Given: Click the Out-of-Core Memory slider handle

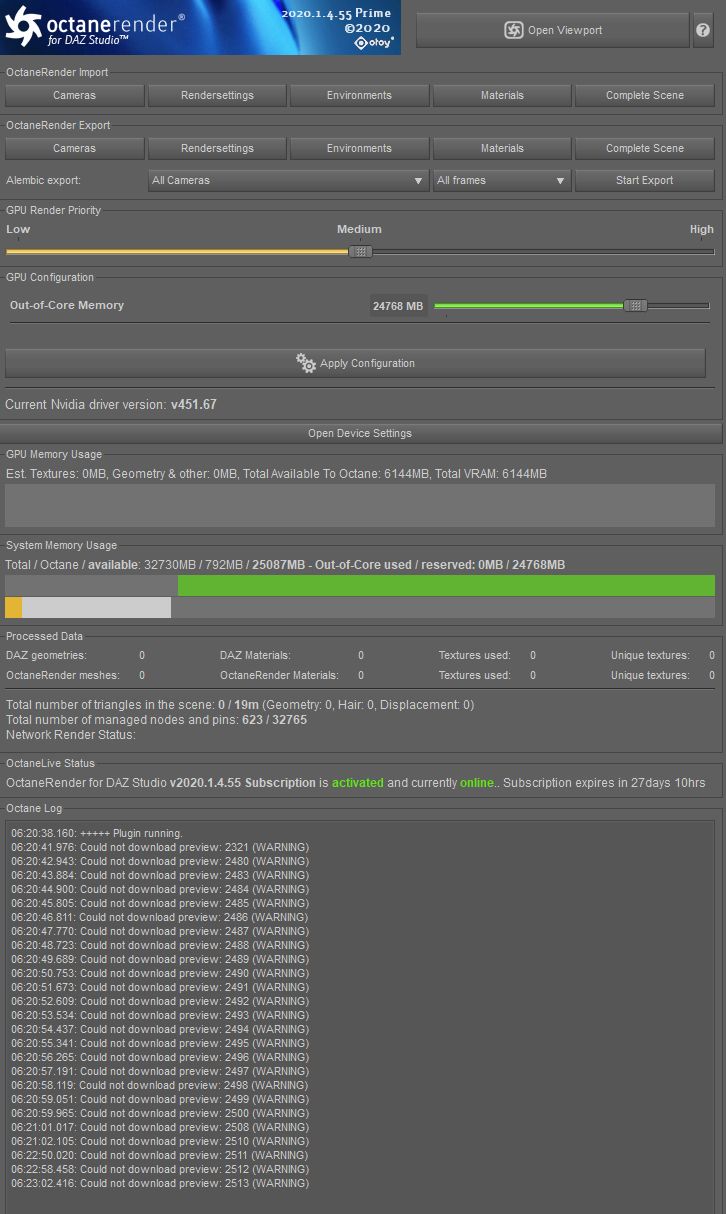Looking at the screenshot, I should 635,306.
